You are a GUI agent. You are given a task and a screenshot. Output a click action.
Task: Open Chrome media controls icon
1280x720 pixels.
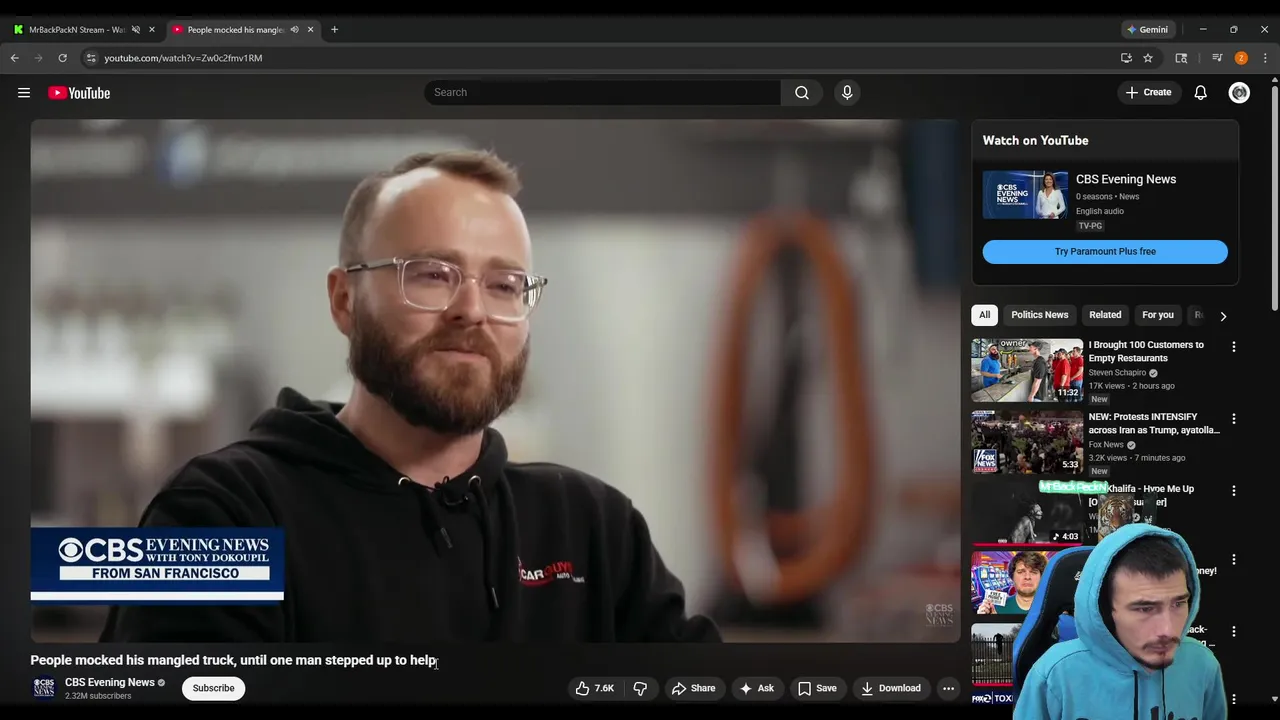[x=1217, y=58]
